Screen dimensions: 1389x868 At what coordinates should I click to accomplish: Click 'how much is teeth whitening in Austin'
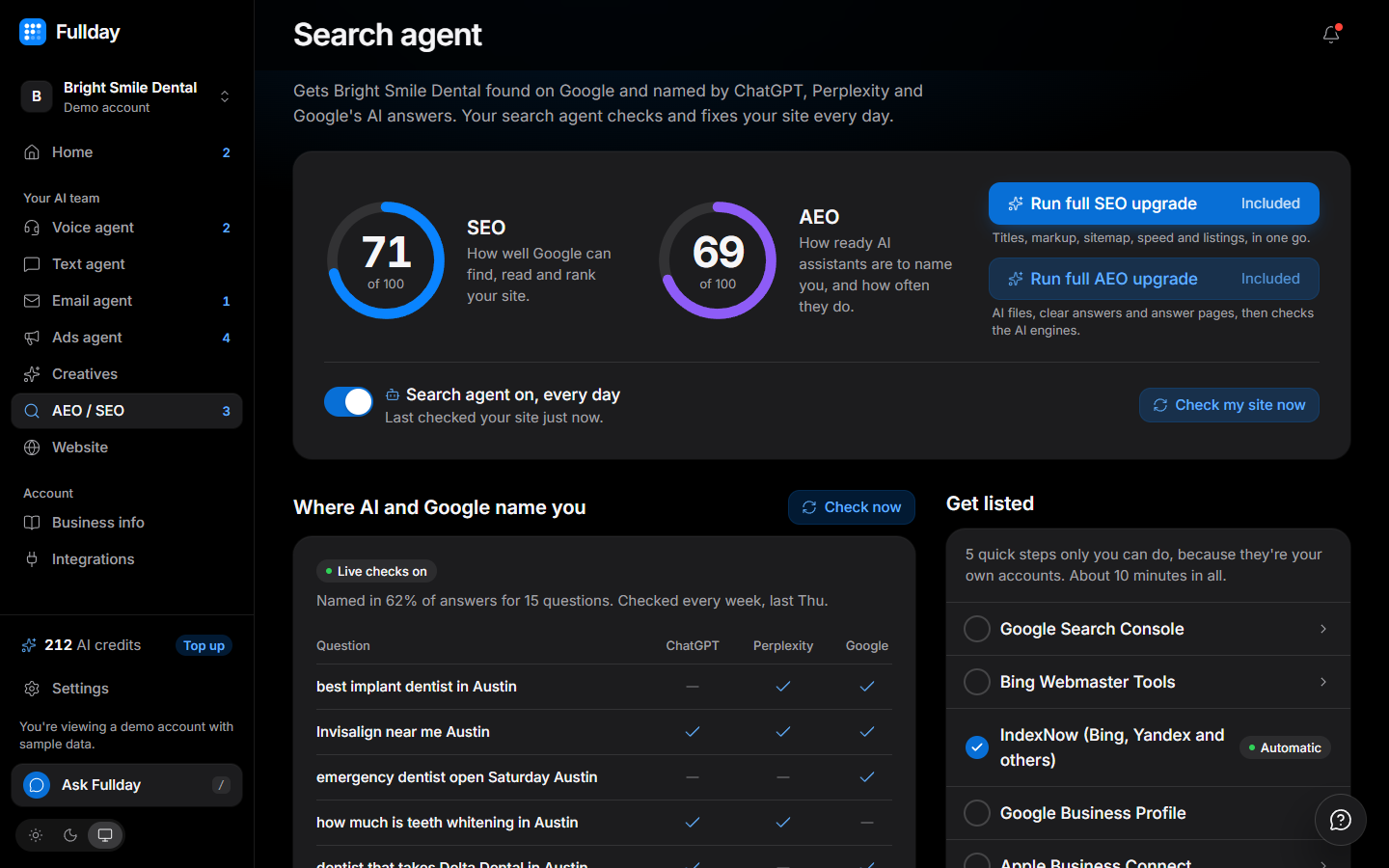448,823
